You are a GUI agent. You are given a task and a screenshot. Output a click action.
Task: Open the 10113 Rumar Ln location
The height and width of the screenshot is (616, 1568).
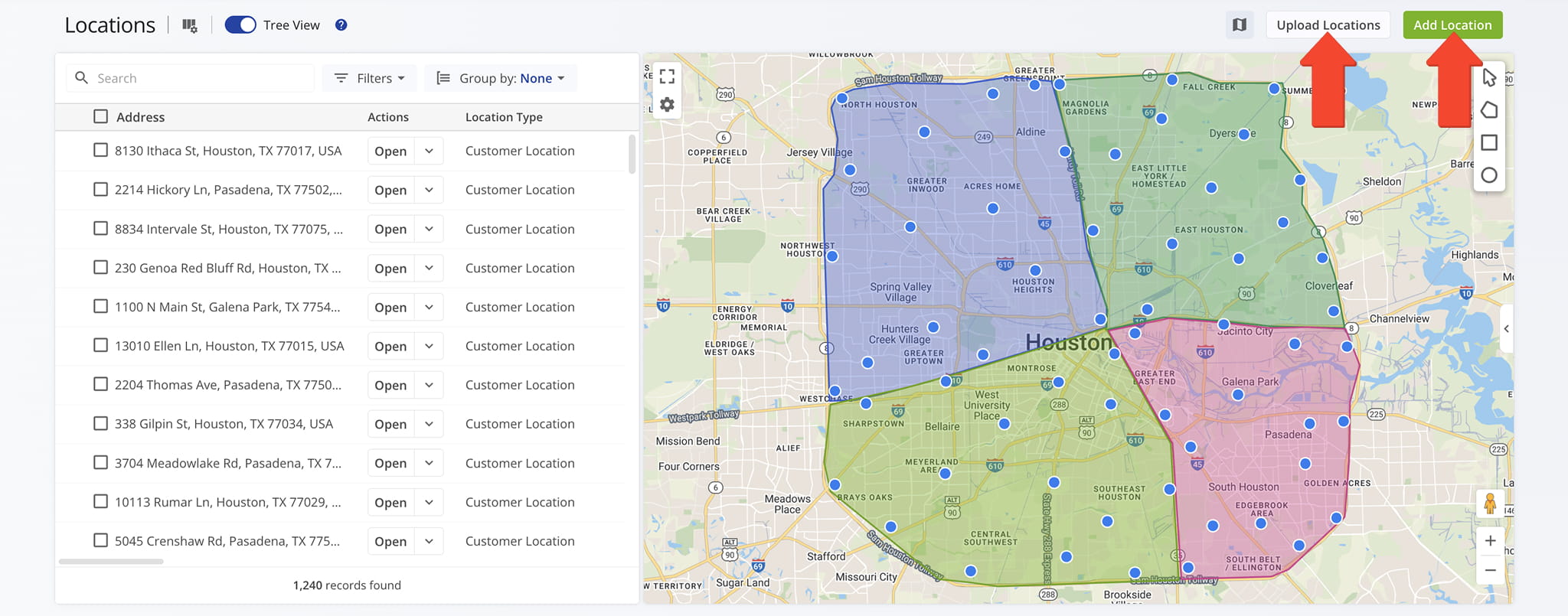coord(390,502)
